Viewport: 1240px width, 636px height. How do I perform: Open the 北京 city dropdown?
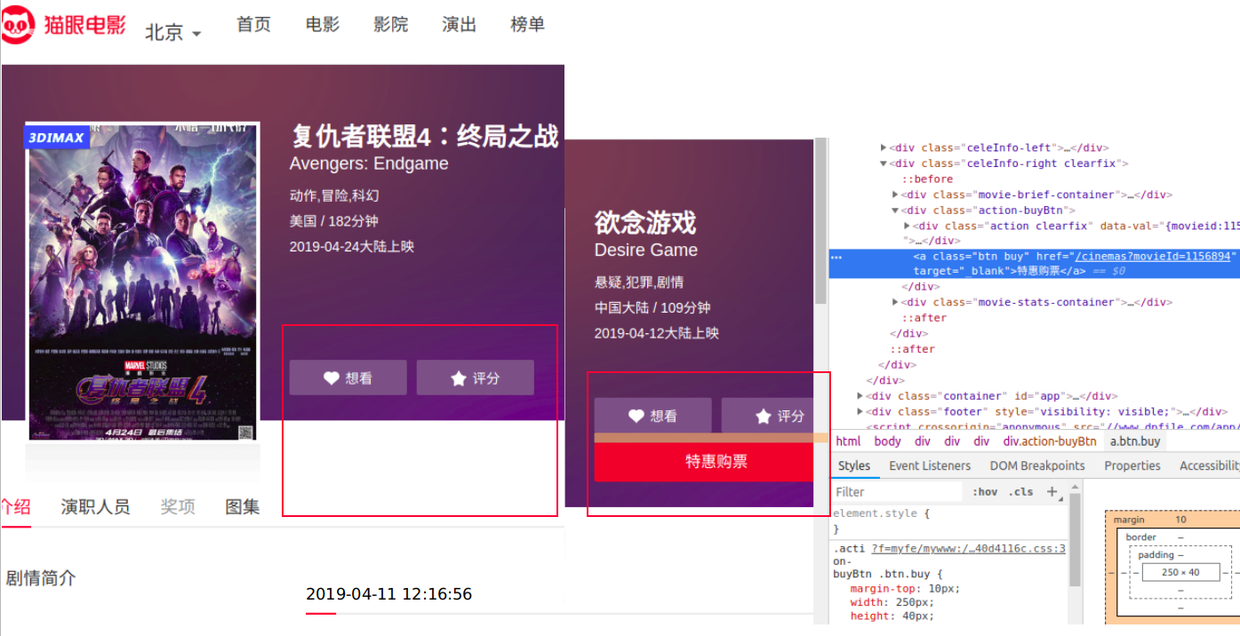click(173, 32)
